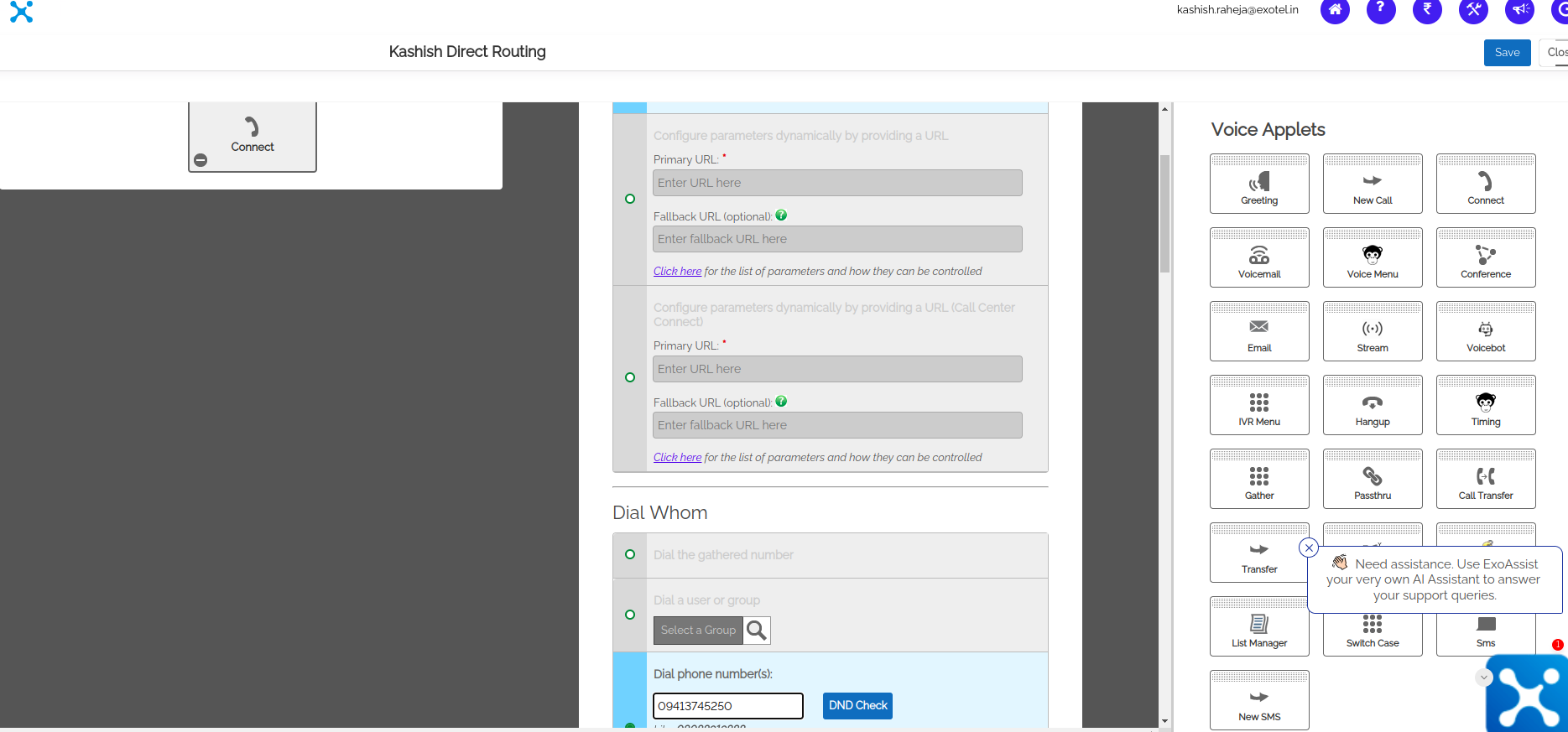
Task: Add the Stream applet
Action: click(x=1373, y=331)
